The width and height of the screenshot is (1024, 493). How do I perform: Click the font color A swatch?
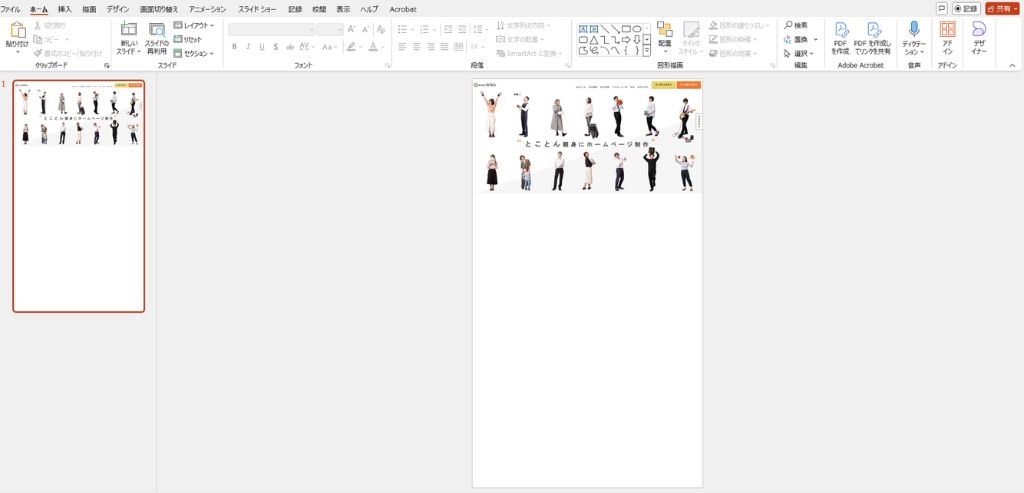(x=371, y=46)
